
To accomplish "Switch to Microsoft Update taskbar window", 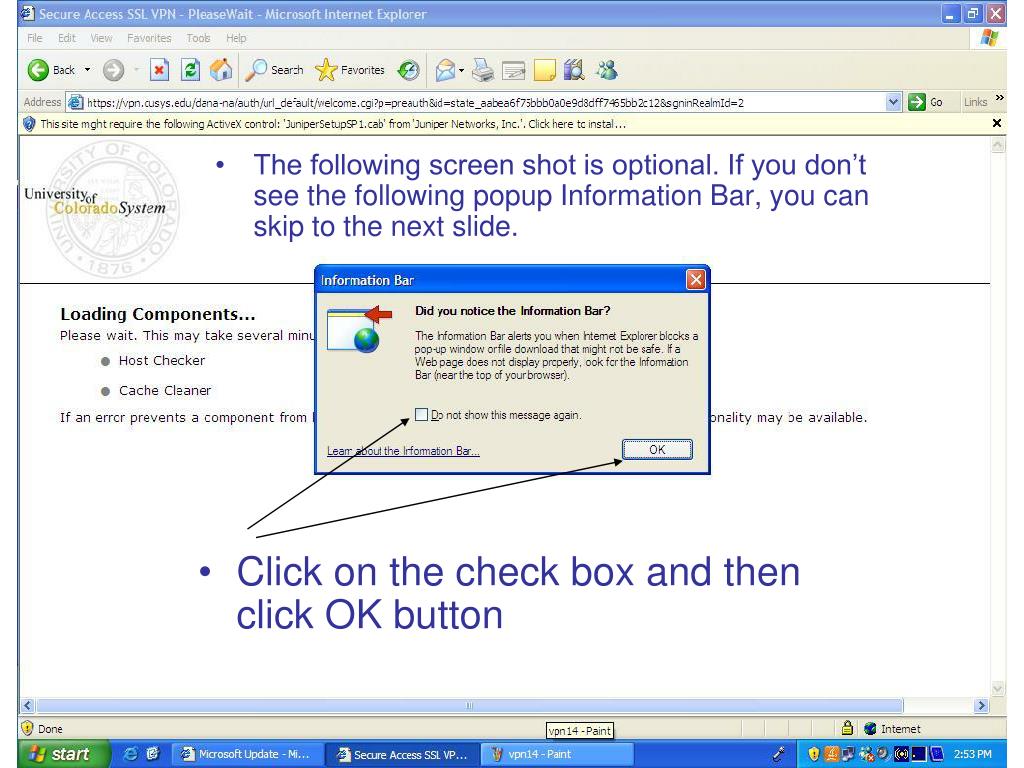I will coord(246,754).
